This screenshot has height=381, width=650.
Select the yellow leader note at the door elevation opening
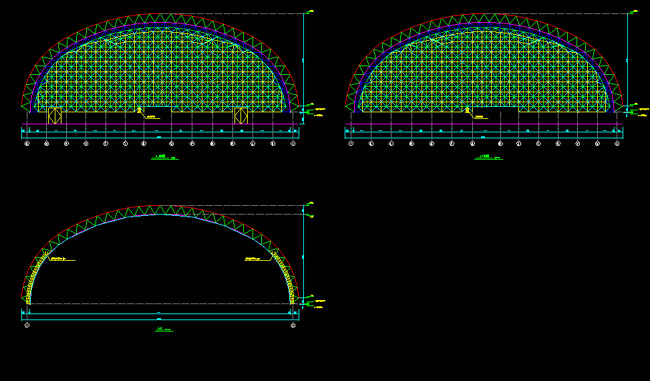[x=148, y=114]
